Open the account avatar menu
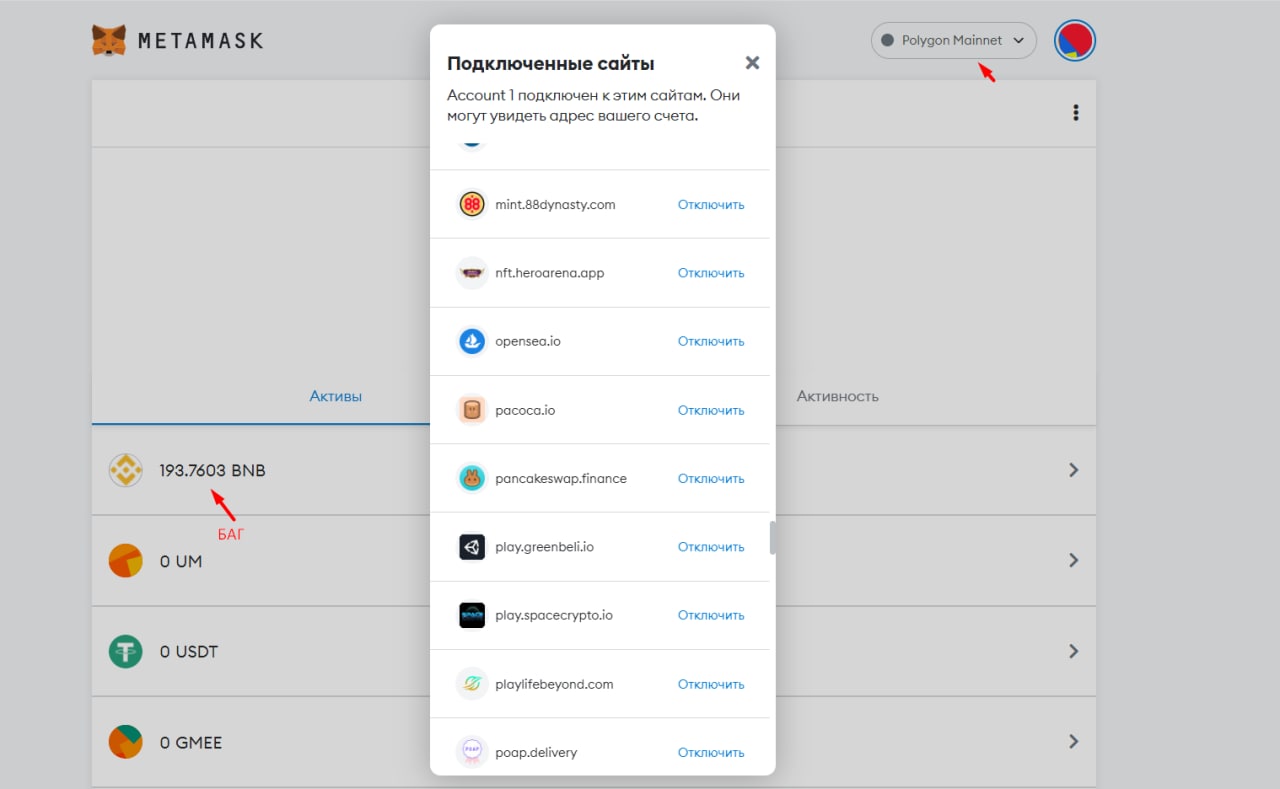Viewport: 1280px width, 789px height. tap(1075, 41)
